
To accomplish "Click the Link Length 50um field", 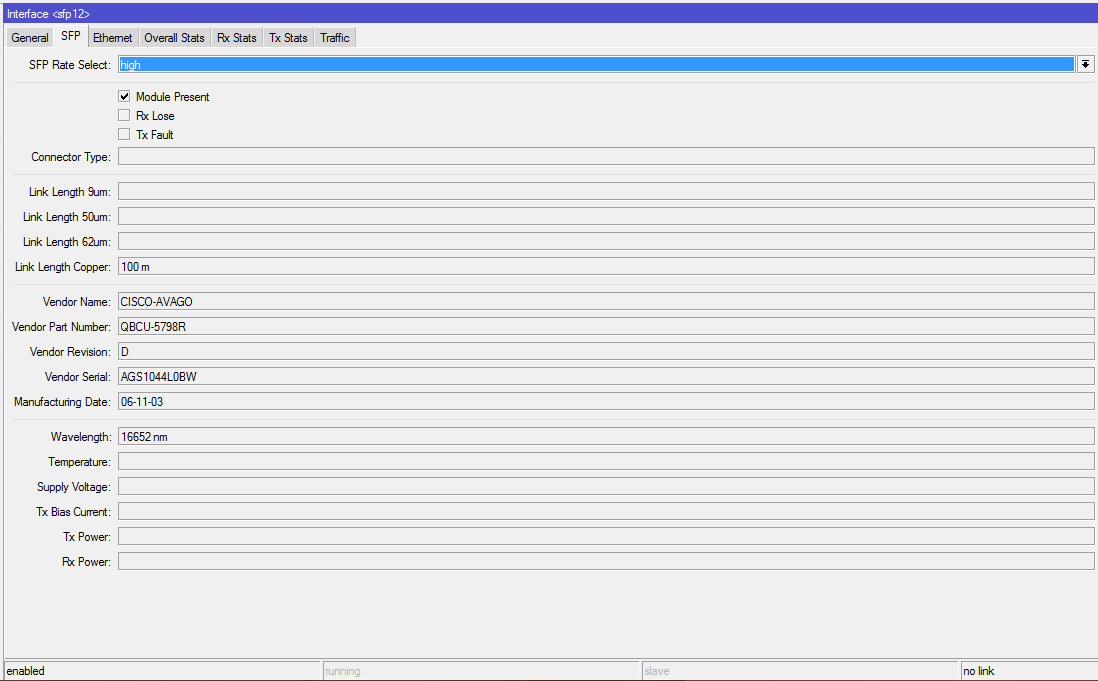I will (x=606, y=216).
